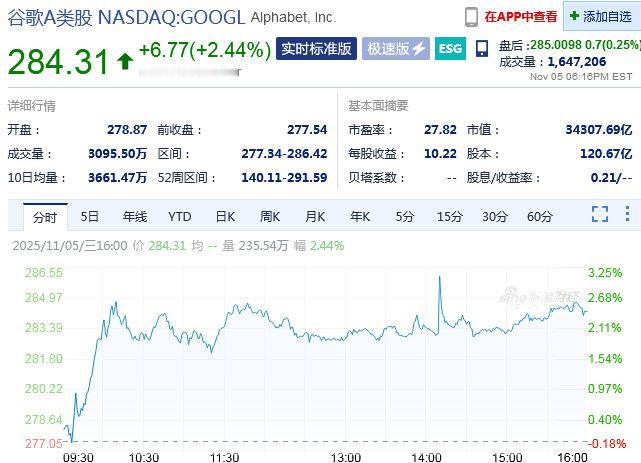Image resolution: width=641 pixels, height=463 pixels.
Task: Switch to the 日K chart tab
Action: (225, 216)
